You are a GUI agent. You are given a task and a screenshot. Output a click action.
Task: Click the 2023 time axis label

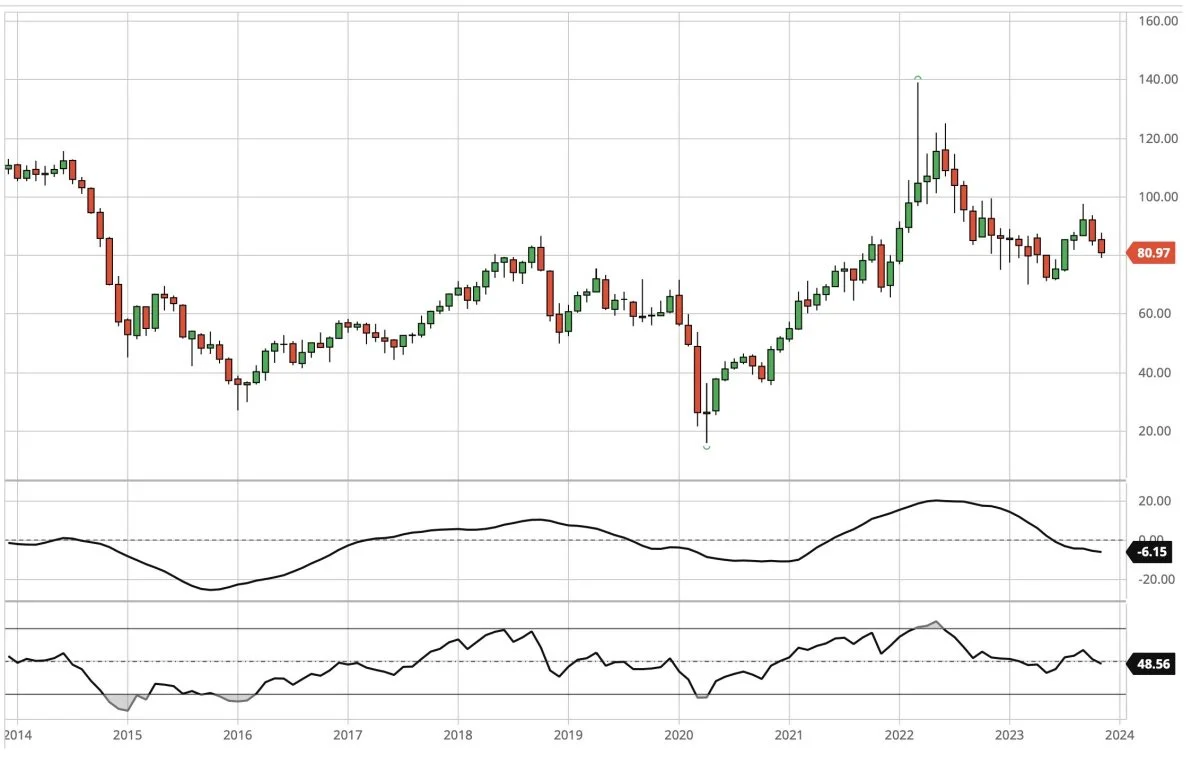(x=1008, y=735)
